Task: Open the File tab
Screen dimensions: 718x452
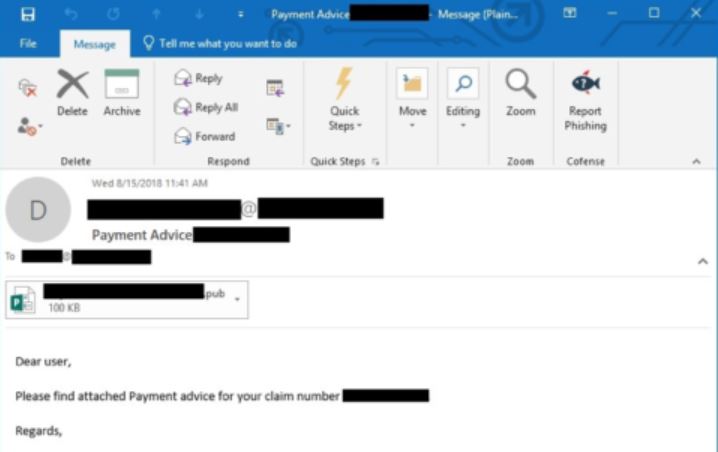Action: pos(28,44)
